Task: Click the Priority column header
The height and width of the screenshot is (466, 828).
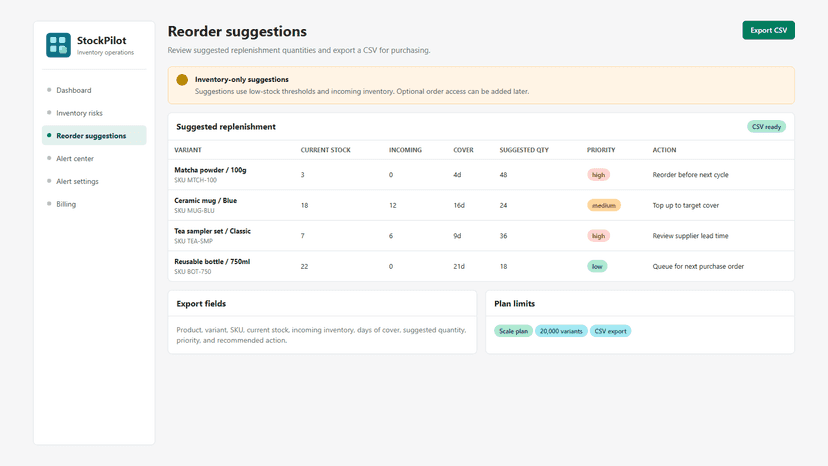Action: (601, 150)
